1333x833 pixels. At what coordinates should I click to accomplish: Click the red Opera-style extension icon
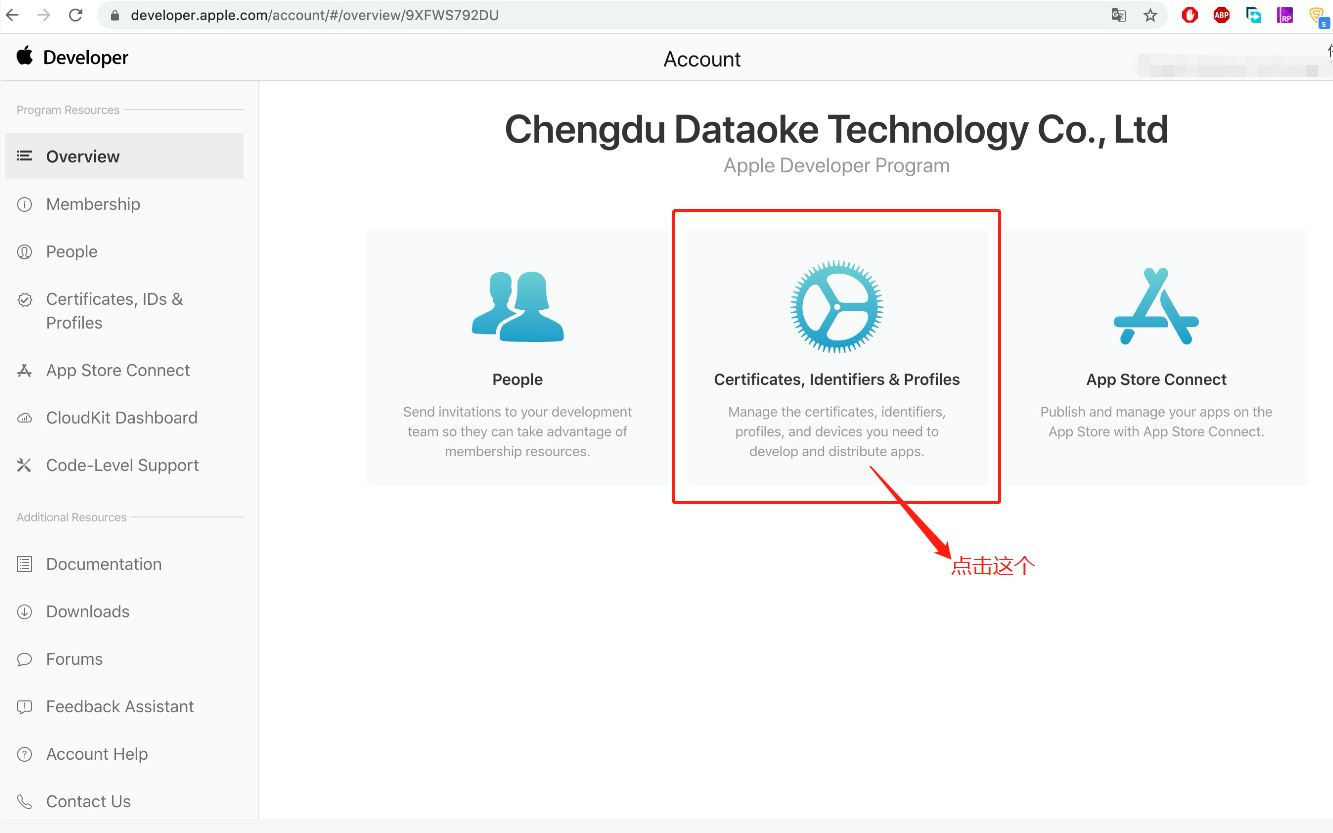click(x=1190, y=15)
